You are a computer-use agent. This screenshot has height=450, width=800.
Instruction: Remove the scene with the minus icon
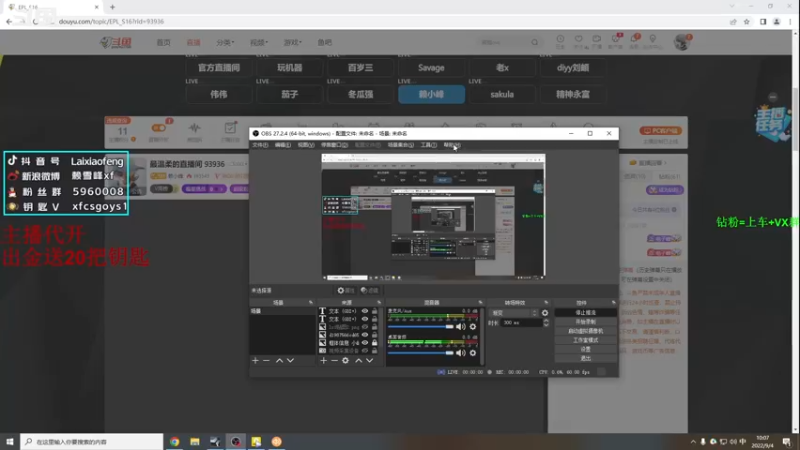pyautogui.click(x=266, y=361)
